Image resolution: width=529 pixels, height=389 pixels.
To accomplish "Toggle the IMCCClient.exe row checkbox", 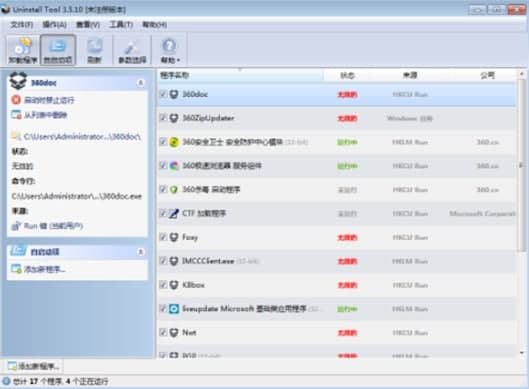I will pos(163,261).
